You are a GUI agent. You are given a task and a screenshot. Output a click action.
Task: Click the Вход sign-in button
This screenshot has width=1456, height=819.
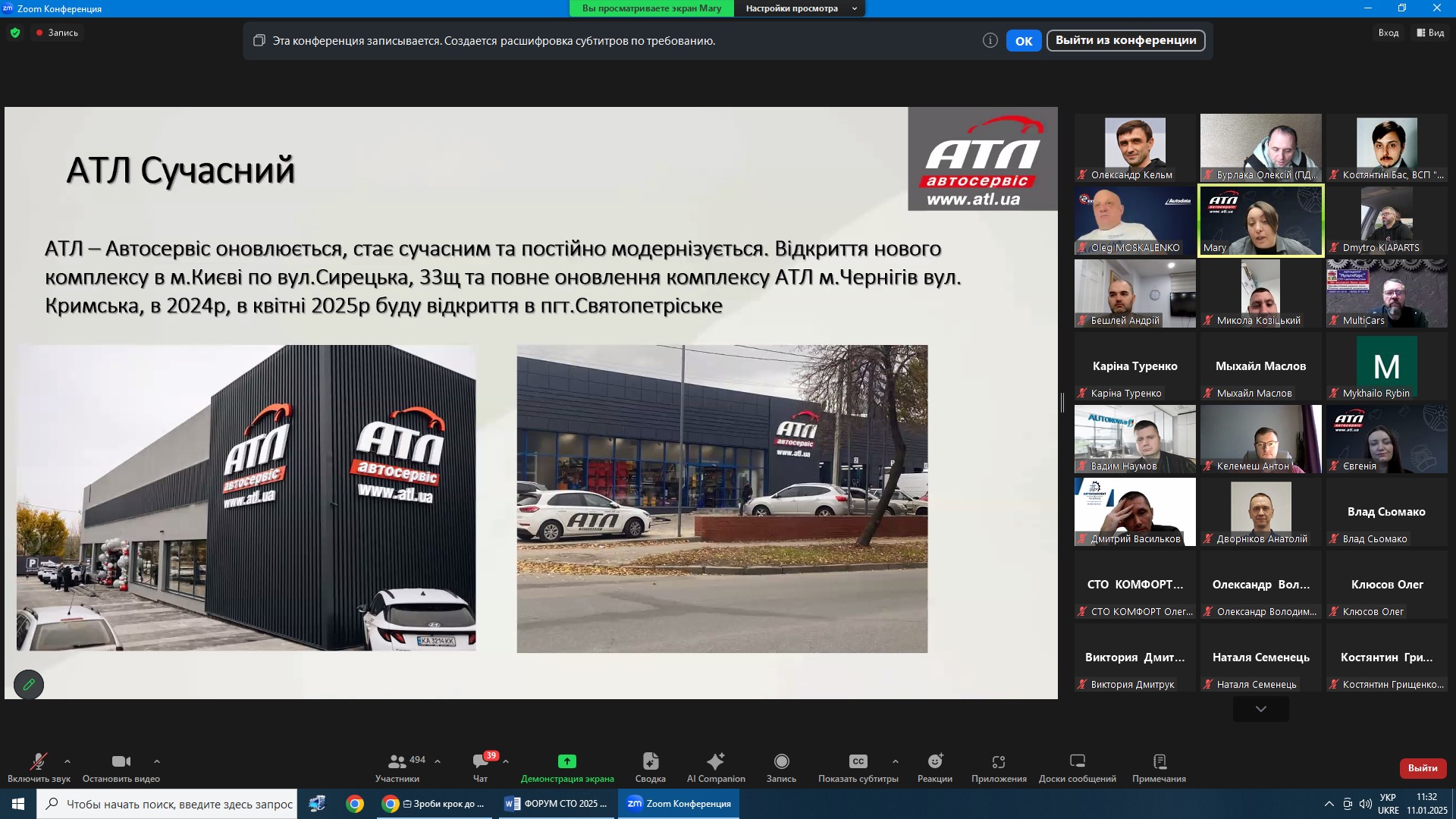click(1388, 33)
